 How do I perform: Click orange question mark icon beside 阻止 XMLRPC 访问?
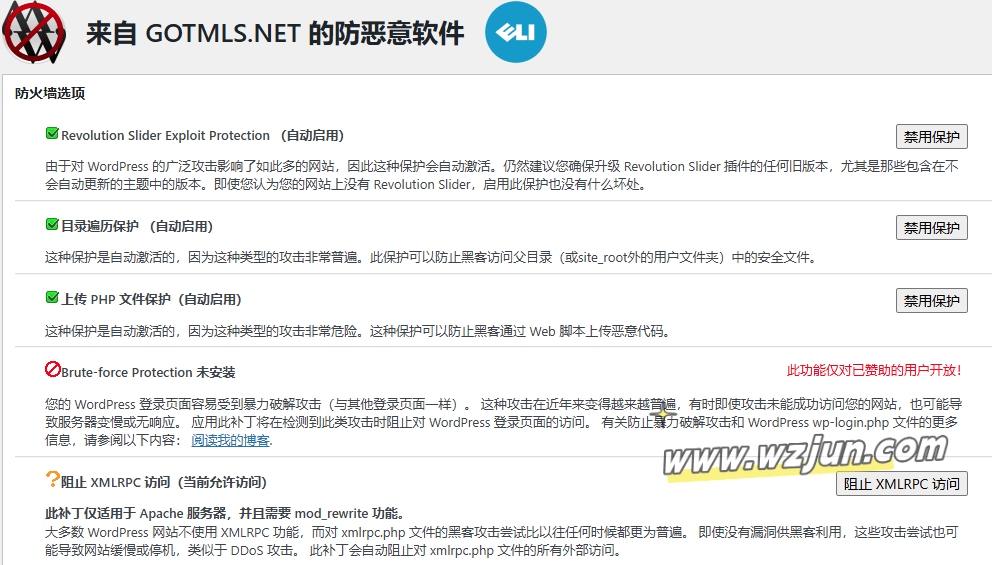click(x=53, y=480)
